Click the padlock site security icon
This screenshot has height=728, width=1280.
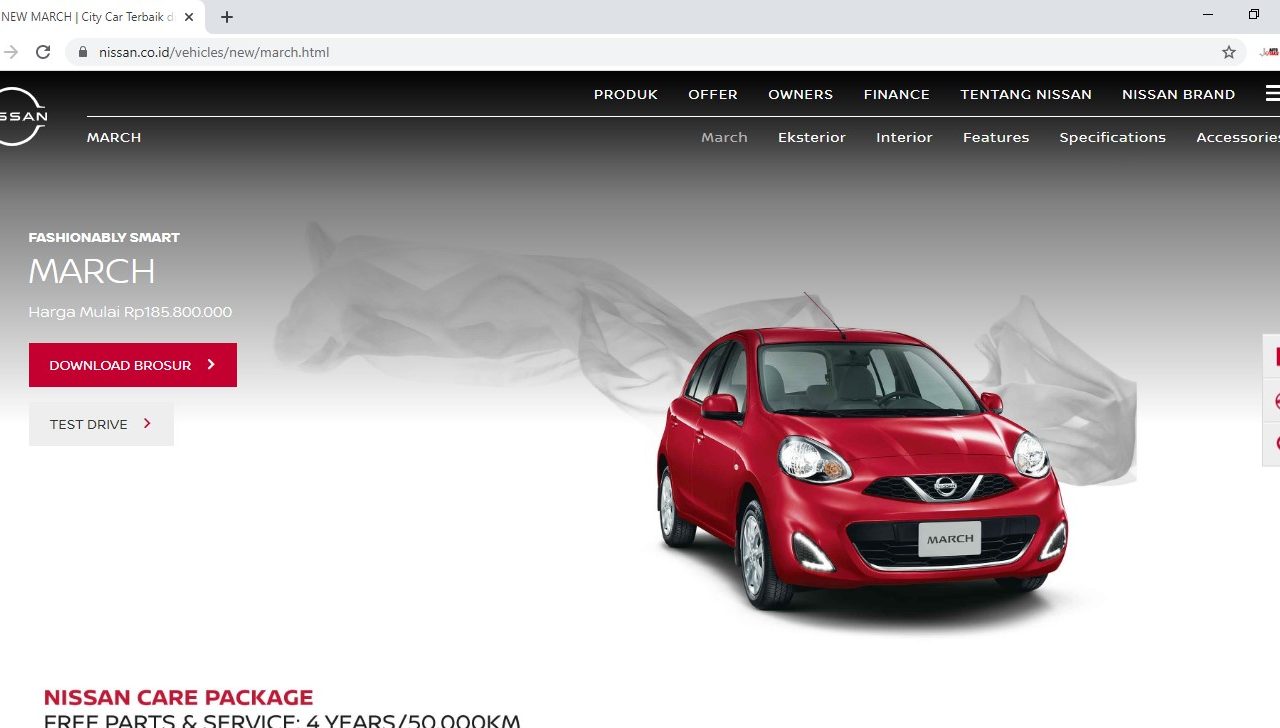tap(83, 52)
